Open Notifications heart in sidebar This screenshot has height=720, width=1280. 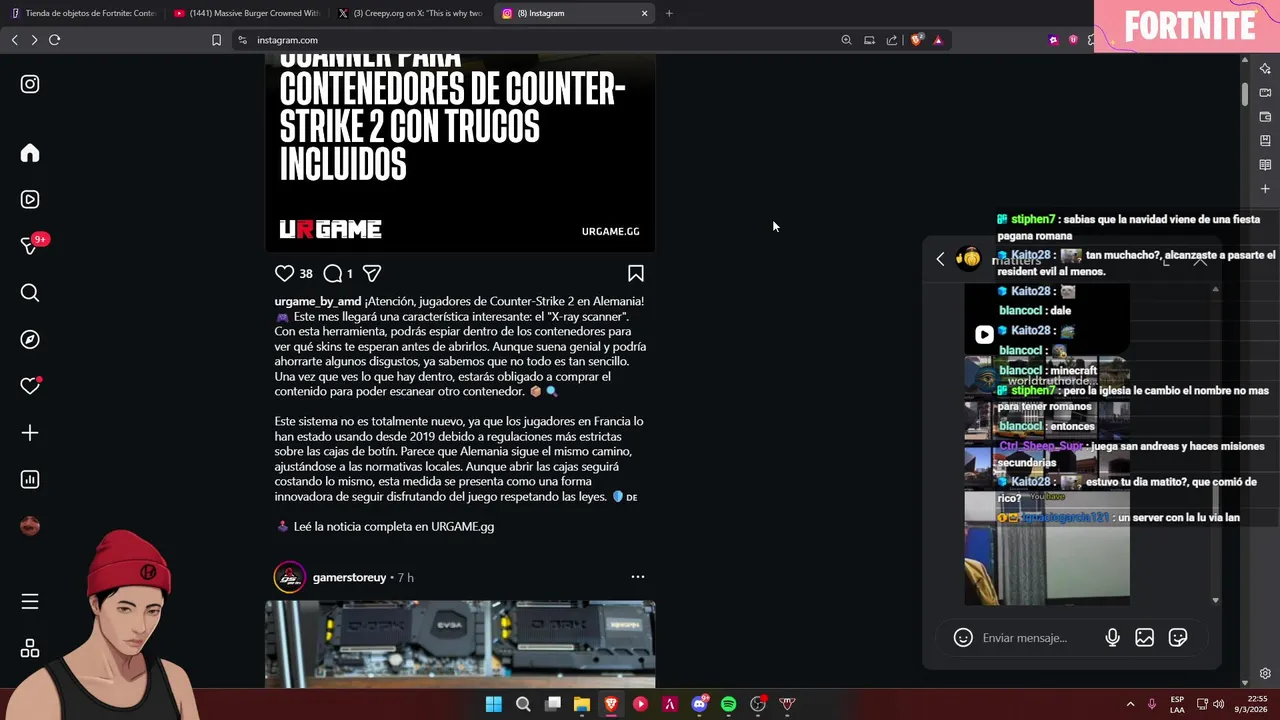[x=30, y=386]
